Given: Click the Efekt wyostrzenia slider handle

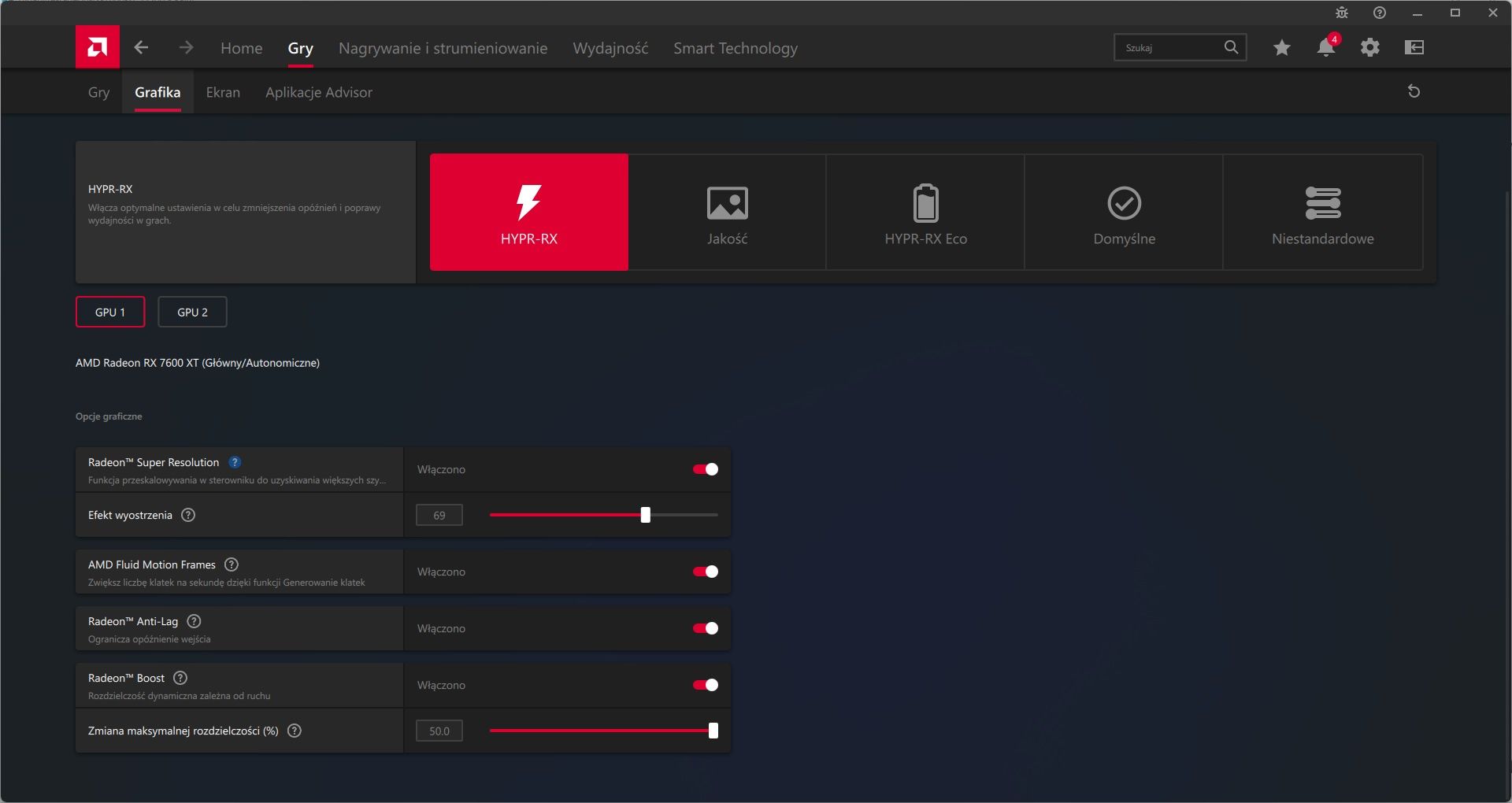Looking at the screenshot, I should coord(646,515).
